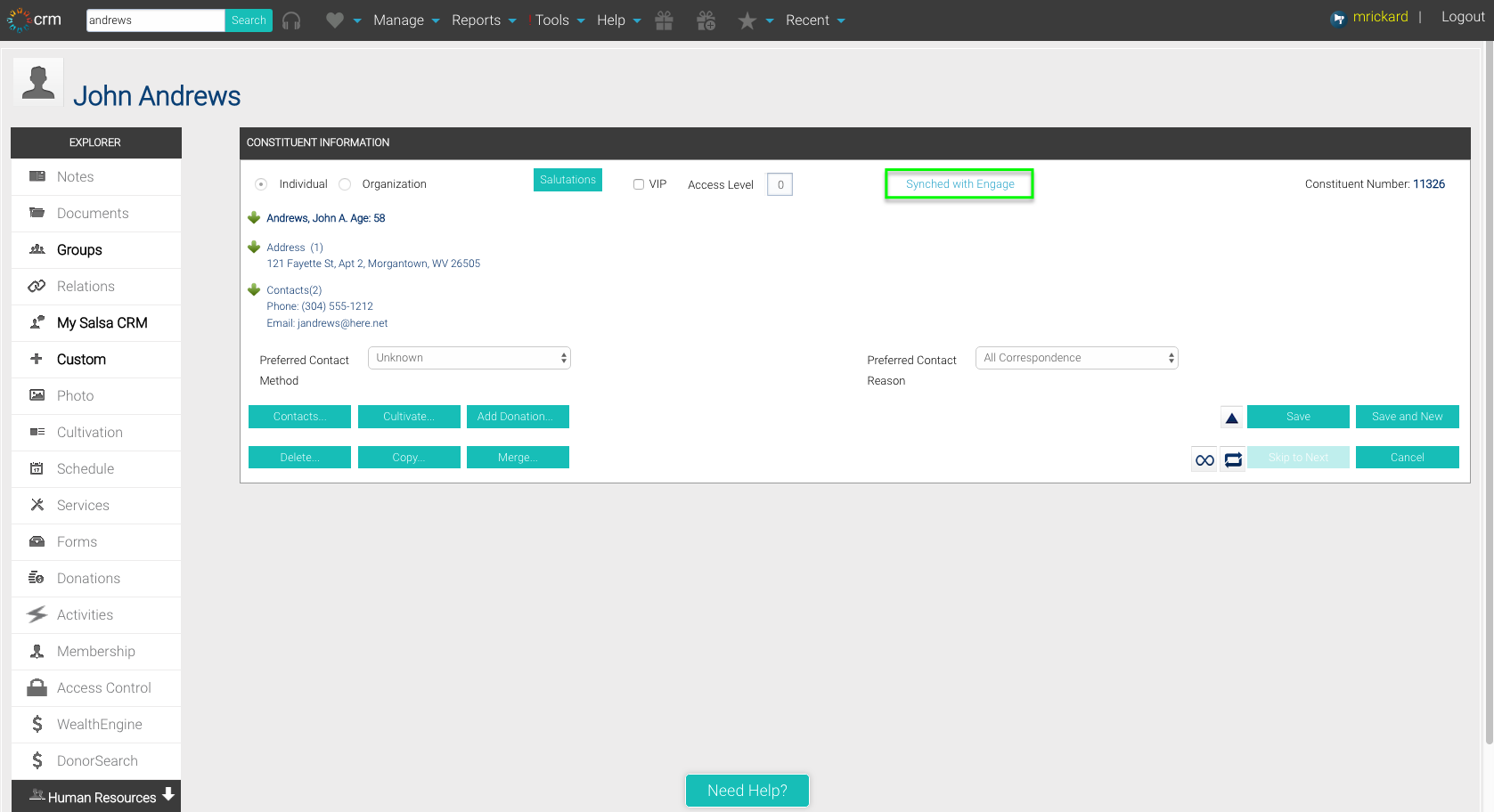Click the headset support icon

[291, 20]
